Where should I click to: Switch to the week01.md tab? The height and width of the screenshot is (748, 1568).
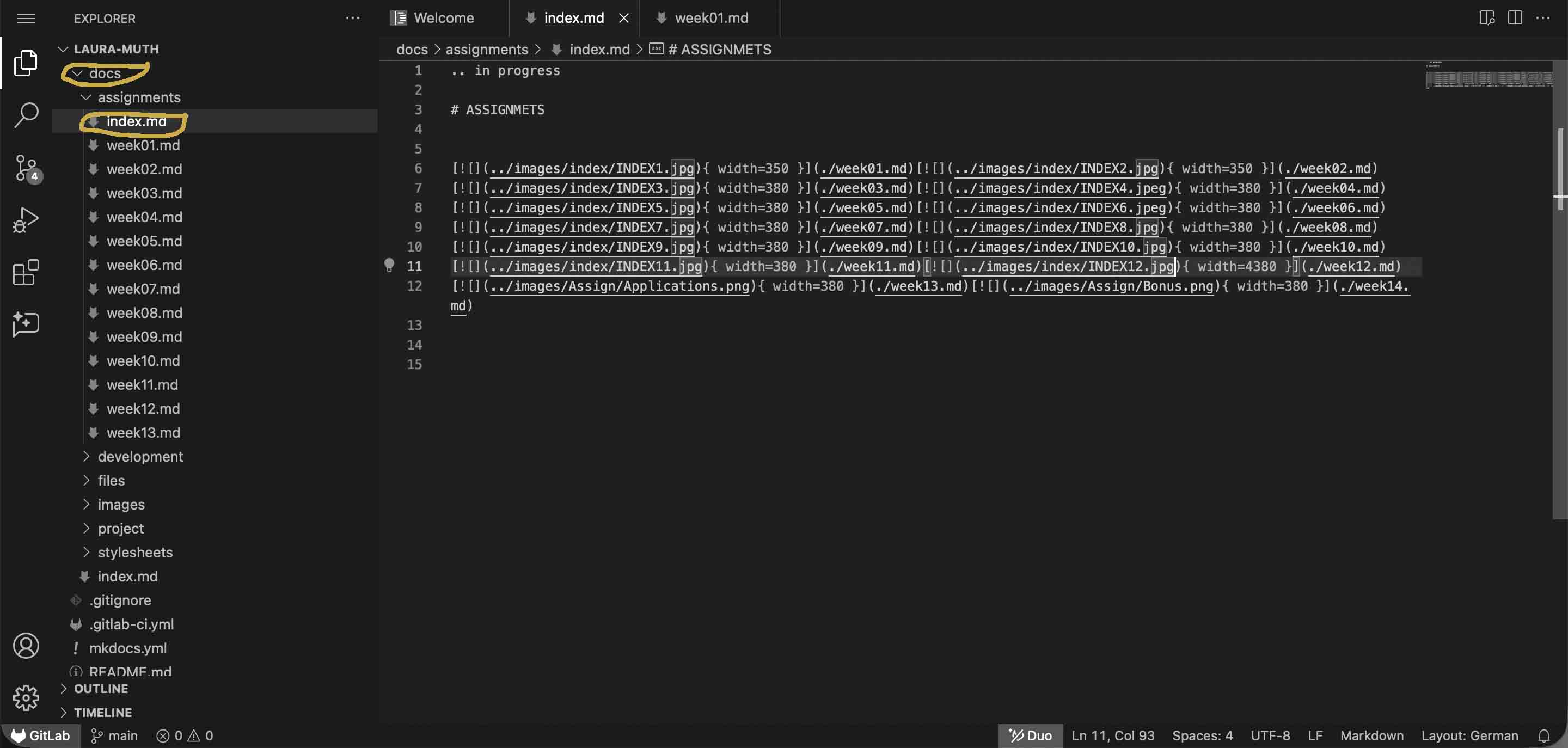pos(710,19)
